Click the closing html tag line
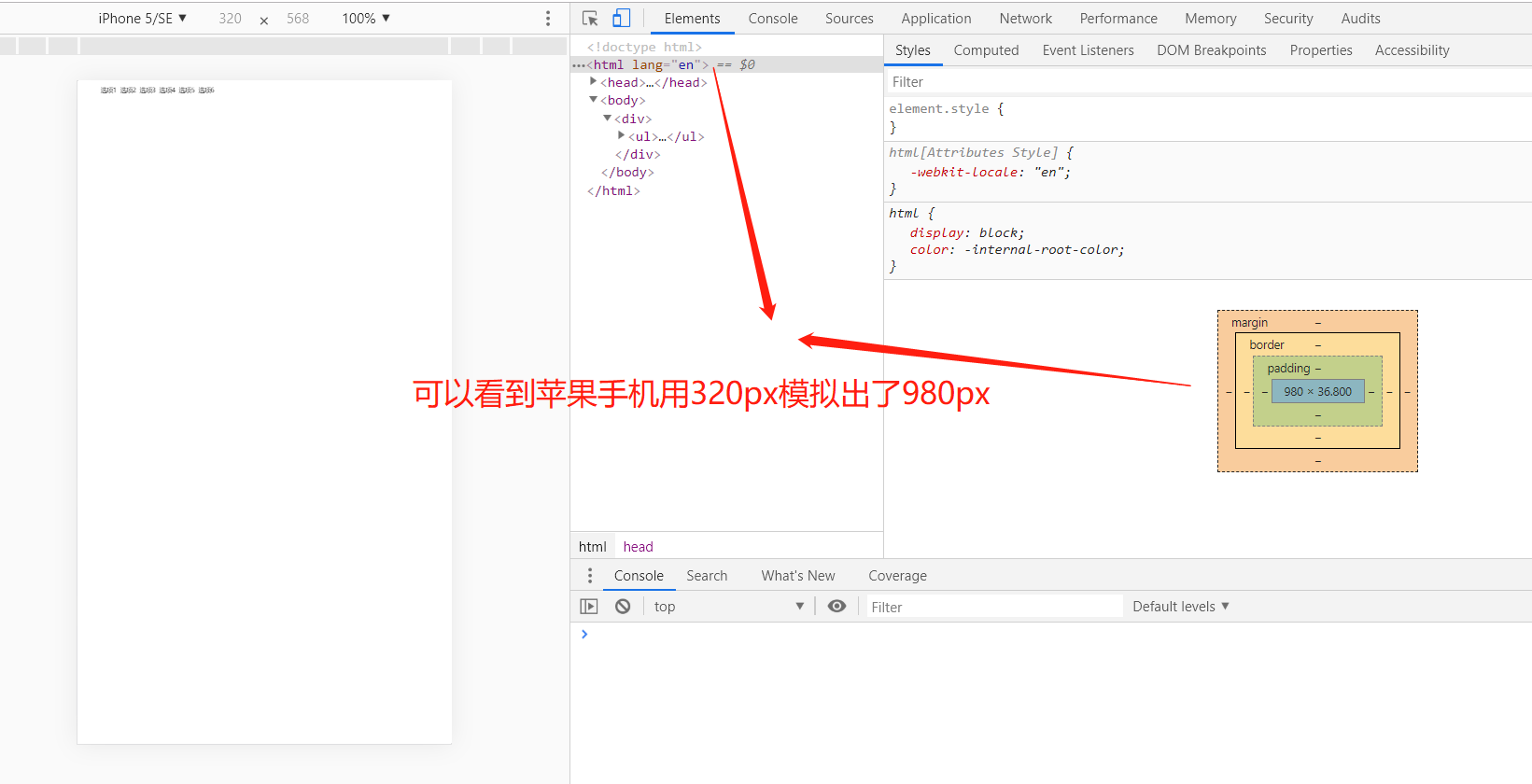Viewport: 1532px width, 784px height. (x=613, y=190)
